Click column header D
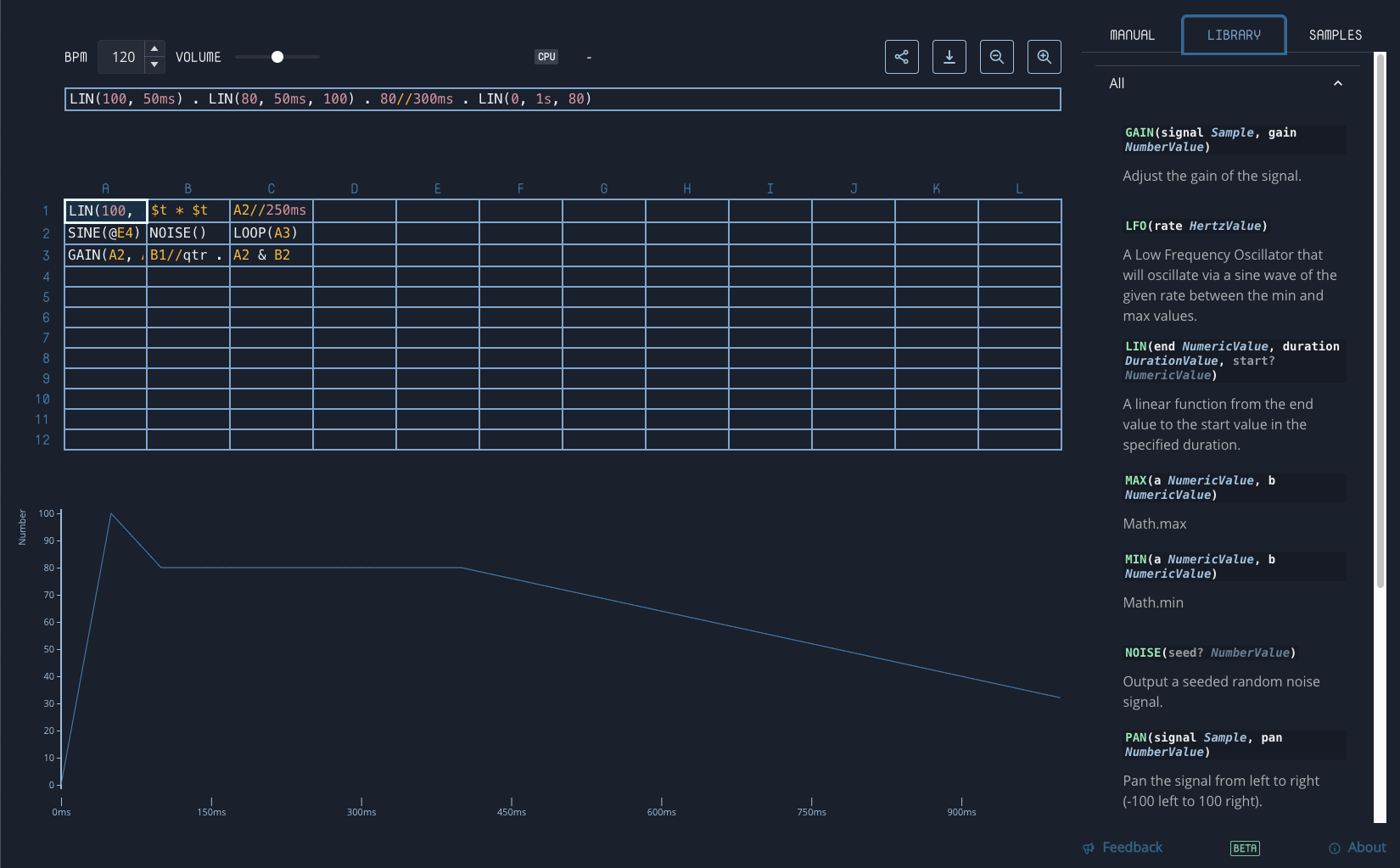 pyautogui.click(x=355, y=188)
